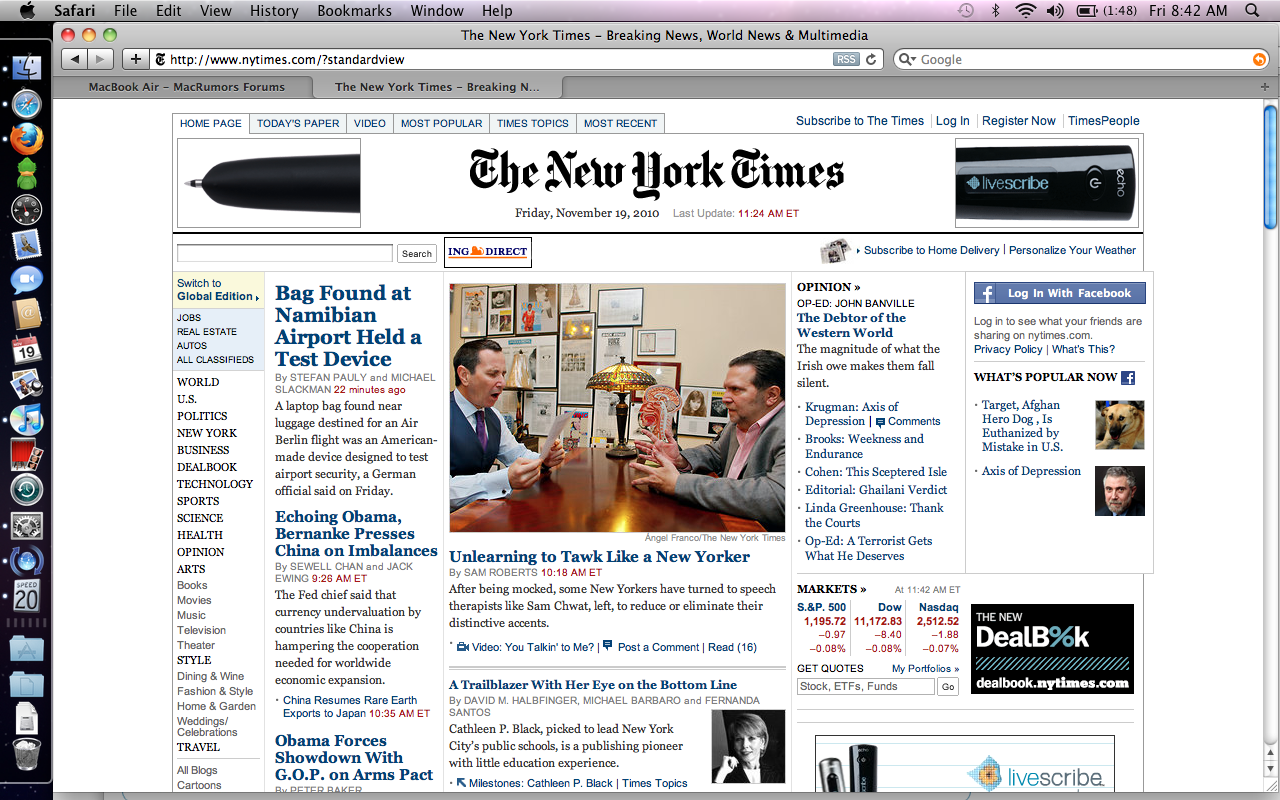Open iTunes from the Dock
1280x800 pixels.
pyautogui.click(x=27, y=420)
